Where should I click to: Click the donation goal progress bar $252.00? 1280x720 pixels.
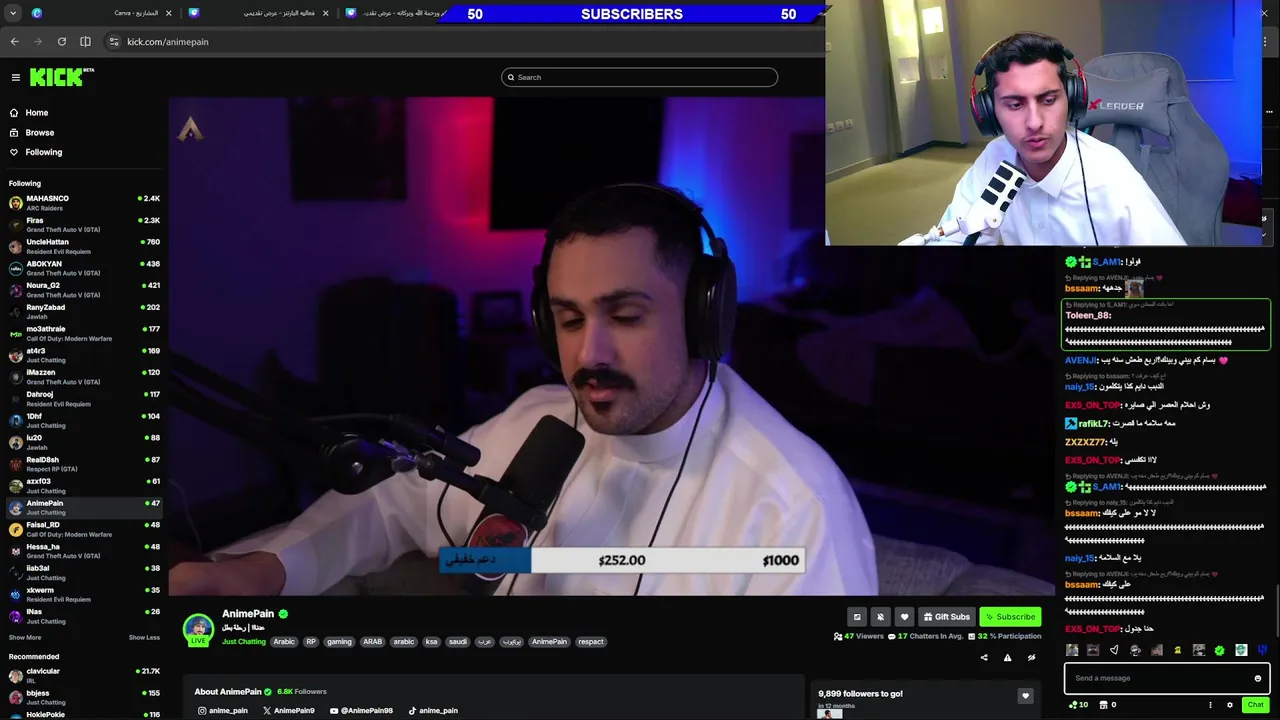623,560
